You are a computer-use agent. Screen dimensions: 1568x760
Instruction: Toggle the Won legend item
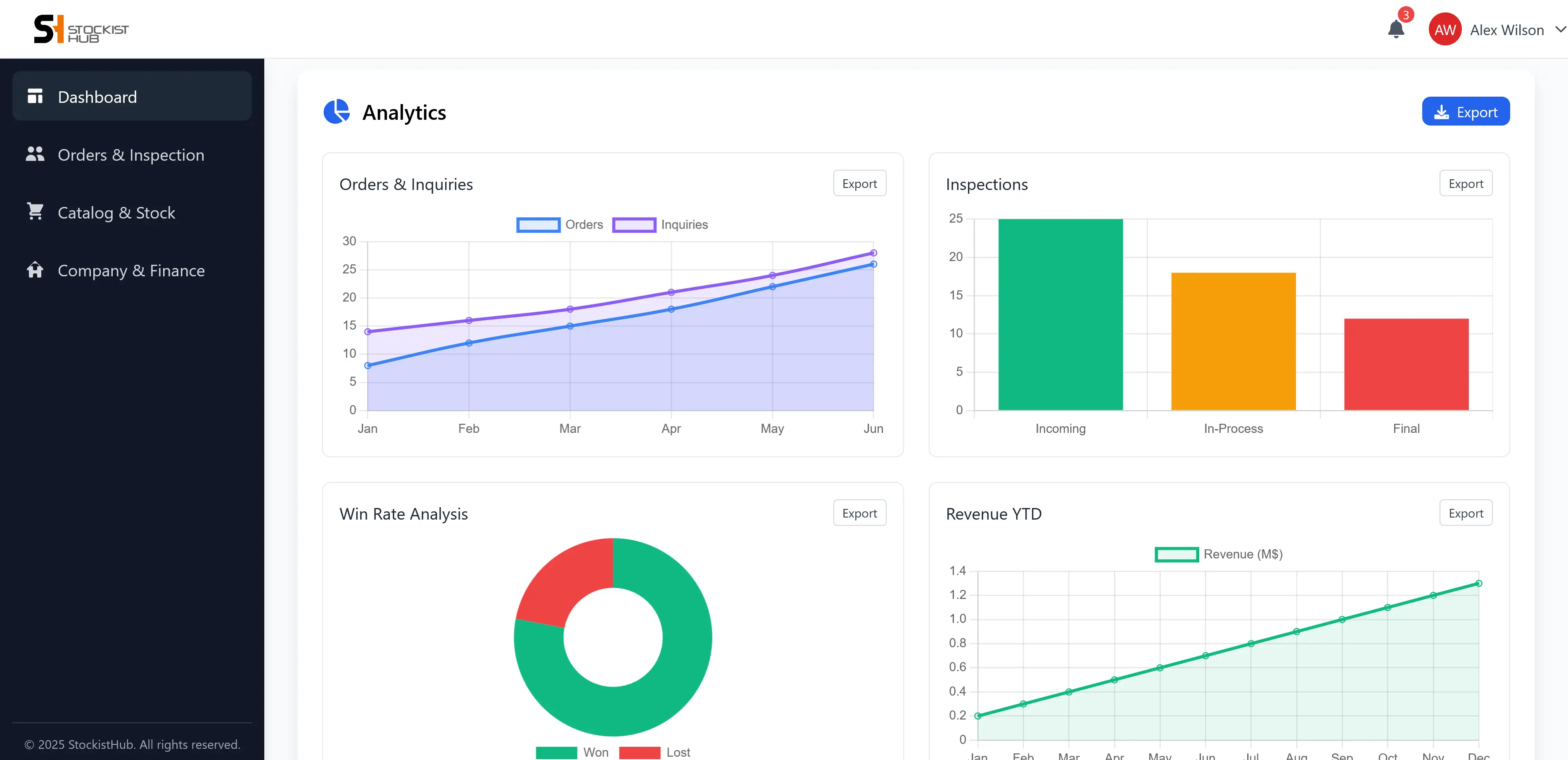pyautogui.click(x=572, y=752)
